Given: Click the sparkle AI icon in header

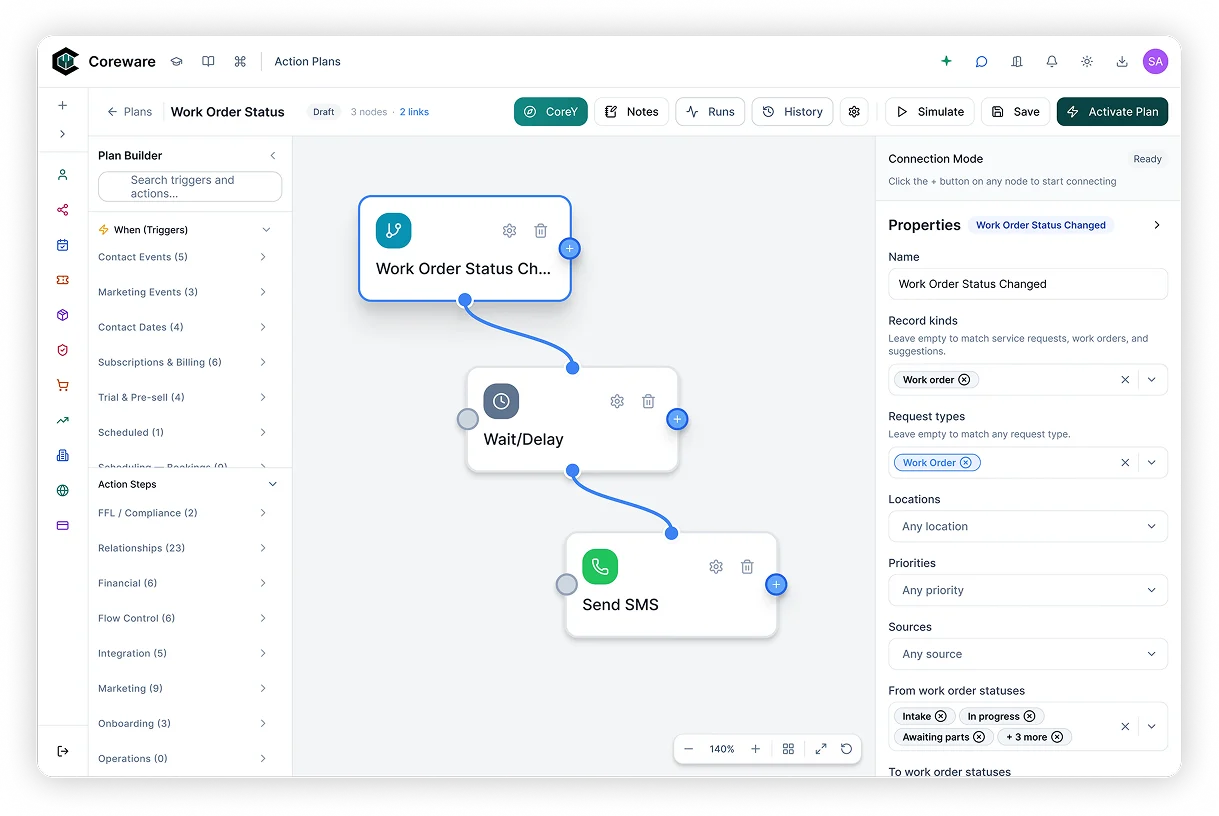Looking at the screenshot, I should [x=946, y=62].
